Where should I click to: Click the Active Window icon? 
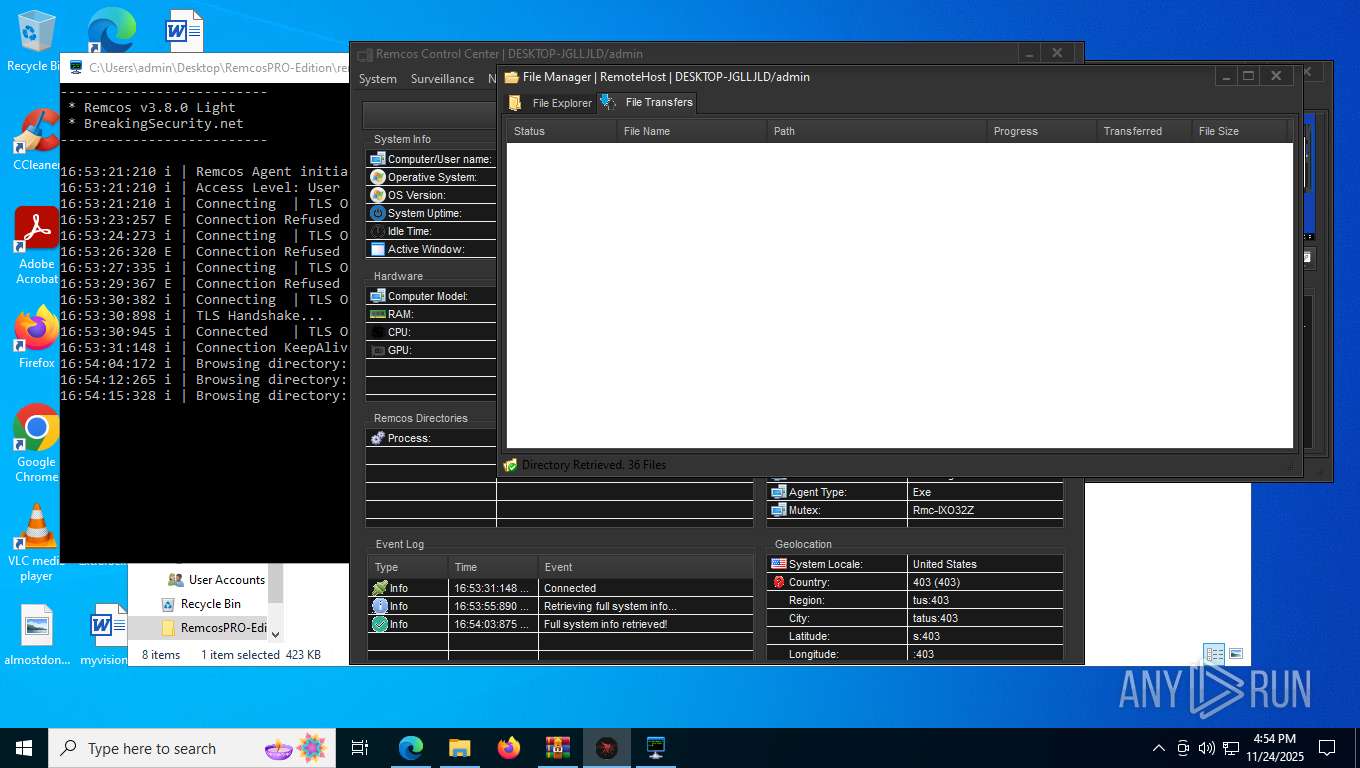(x=377, y=249)
